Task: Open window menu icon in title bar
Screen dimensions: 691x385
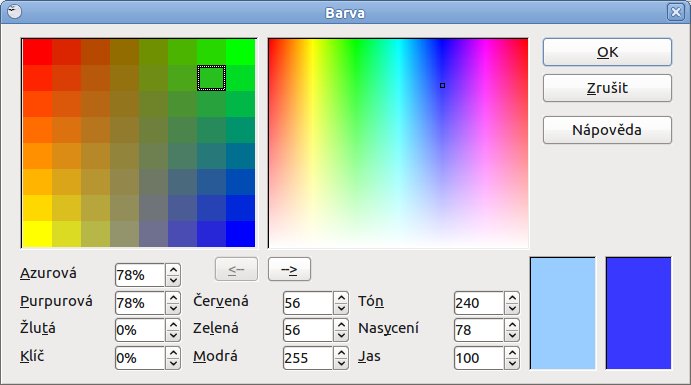Action: tap(15, 11)
